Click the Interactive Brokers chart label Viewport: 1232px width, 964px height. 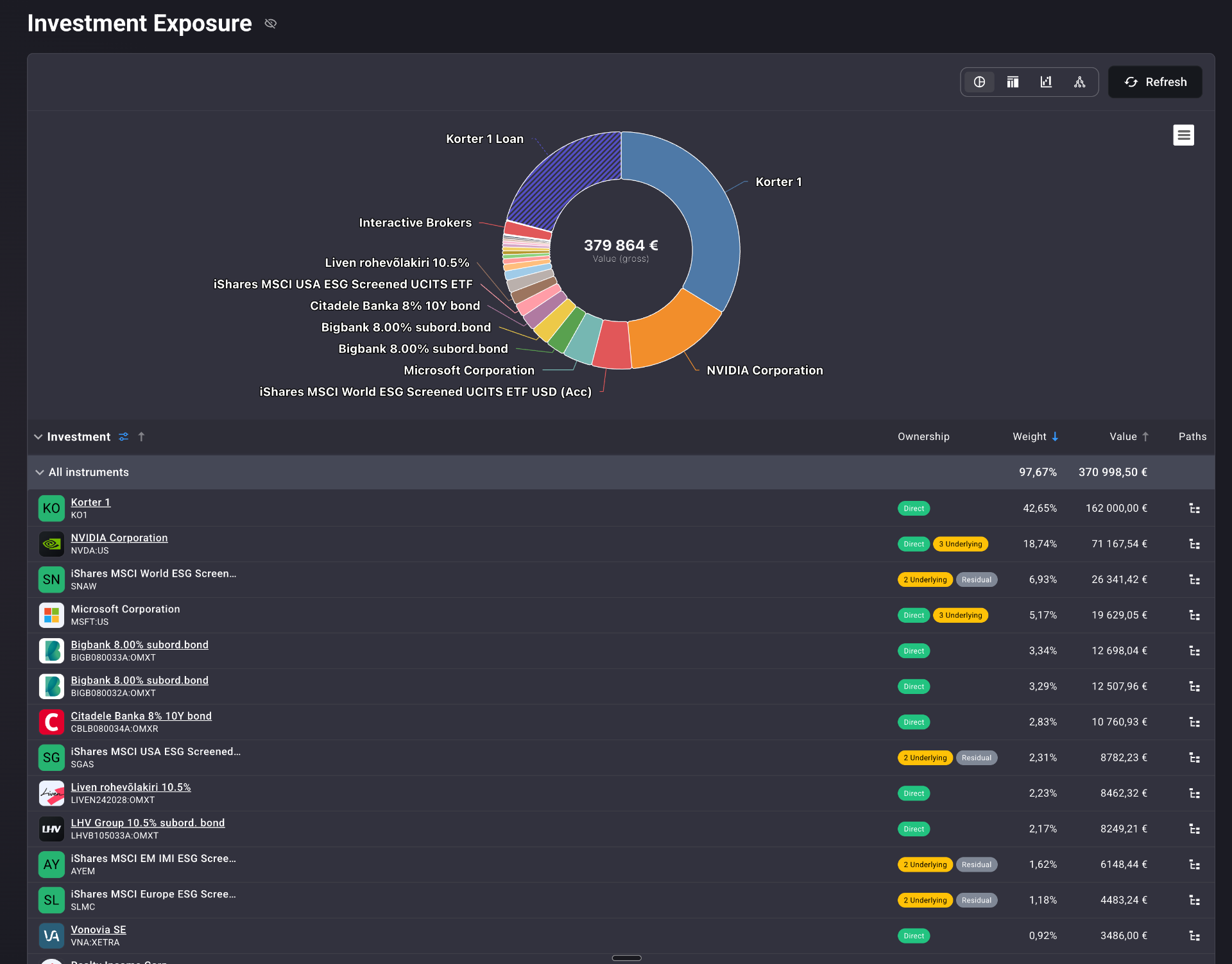[x=415, y=223]
